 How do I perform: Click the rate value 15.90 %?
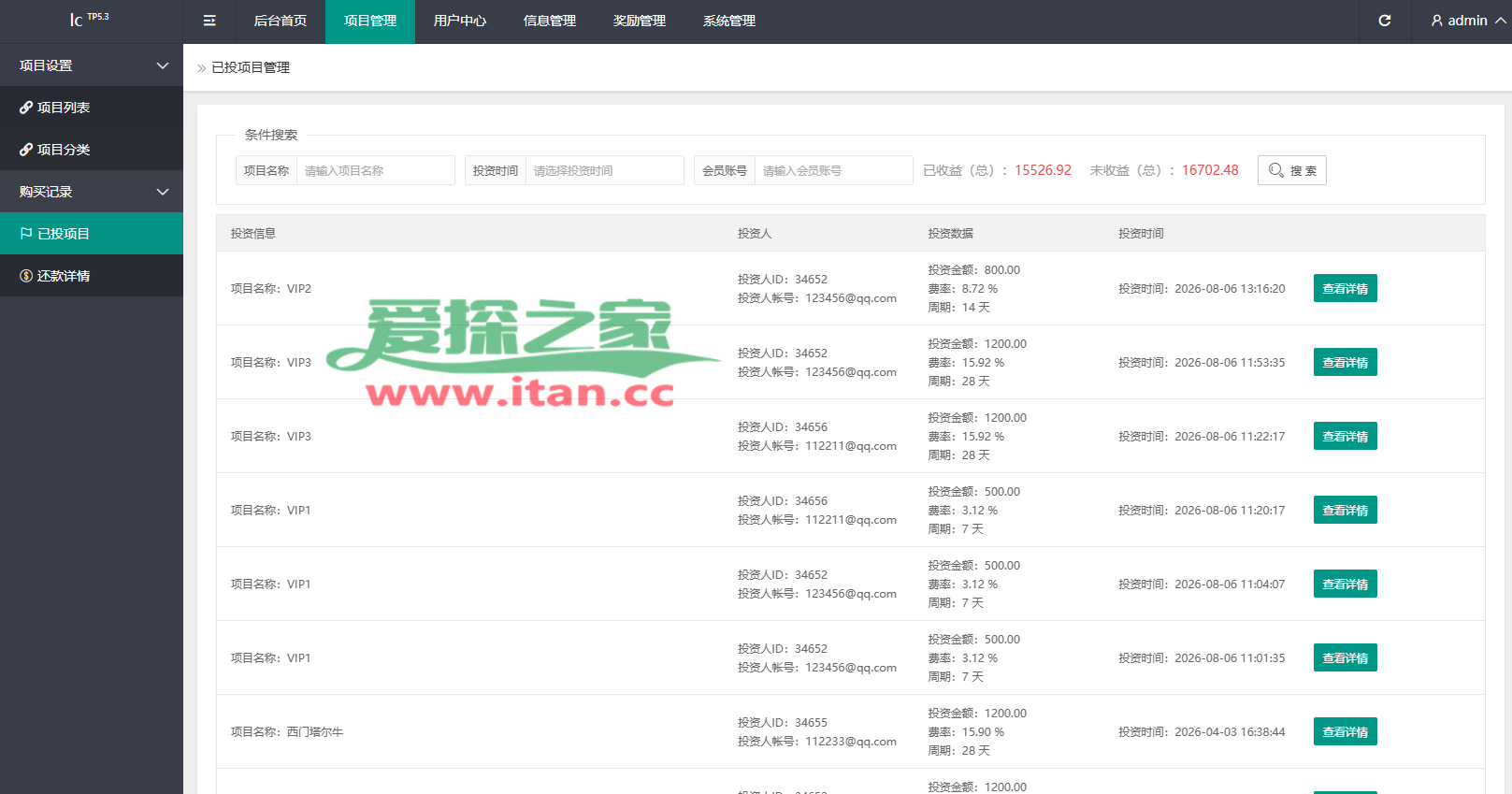[x=984, y=732]
